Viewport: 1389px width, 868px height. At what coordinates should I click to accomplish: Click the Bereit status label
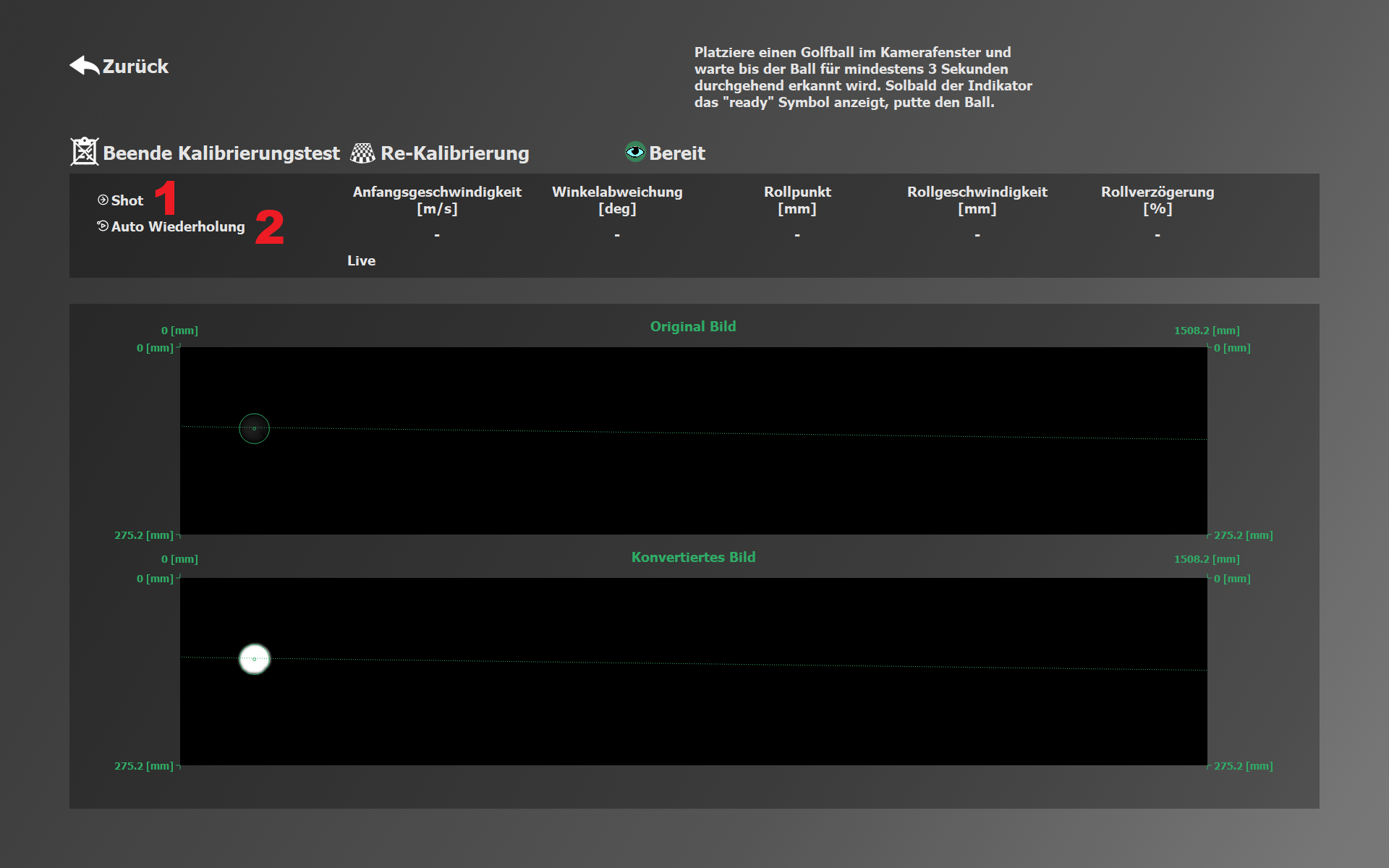(676, 153)
